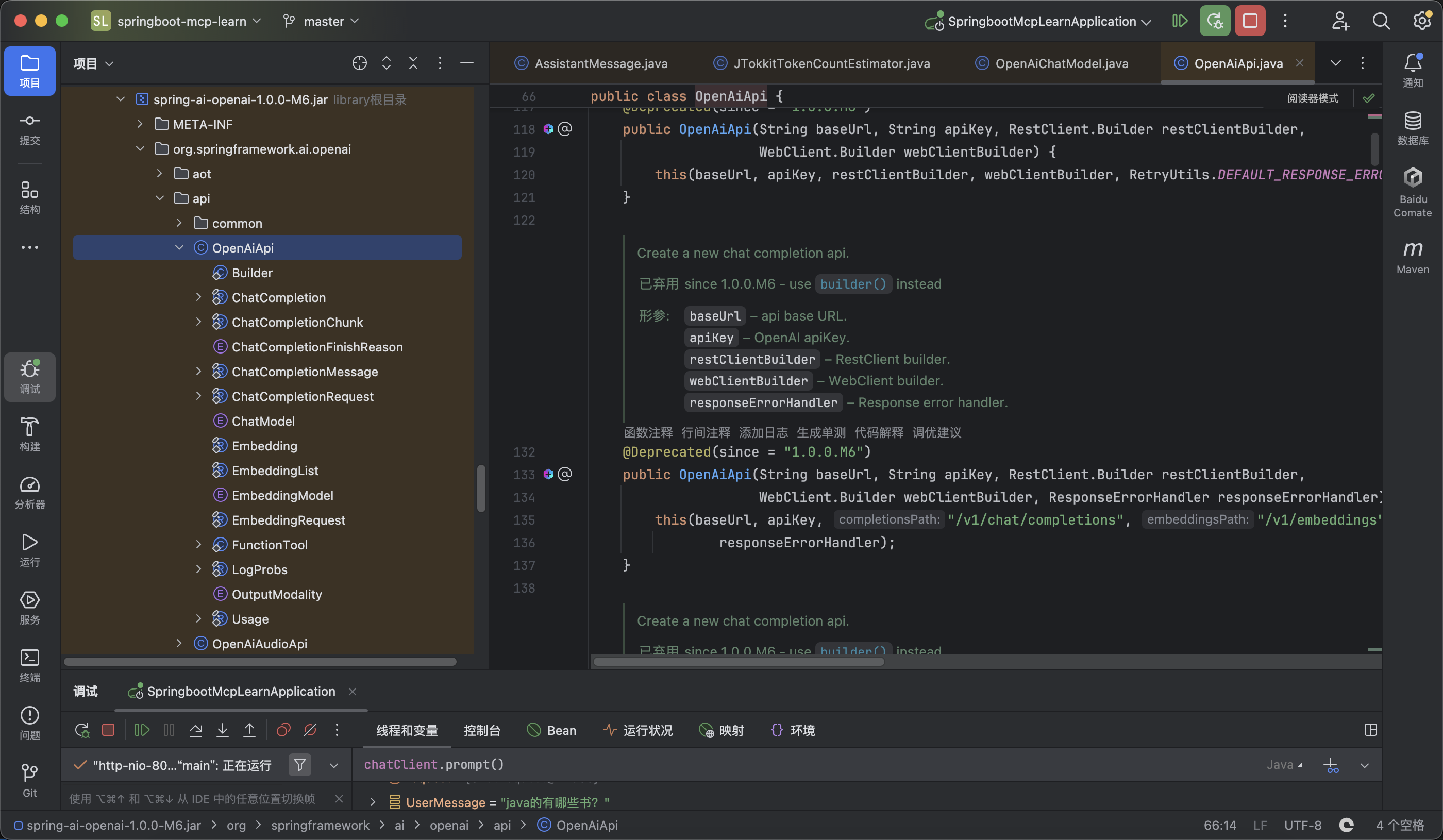Image resolution: width=1443 pixels, height=840 pixels.
Task: Open IDE settings gear icon
Action: click(x=1422, y=21)
